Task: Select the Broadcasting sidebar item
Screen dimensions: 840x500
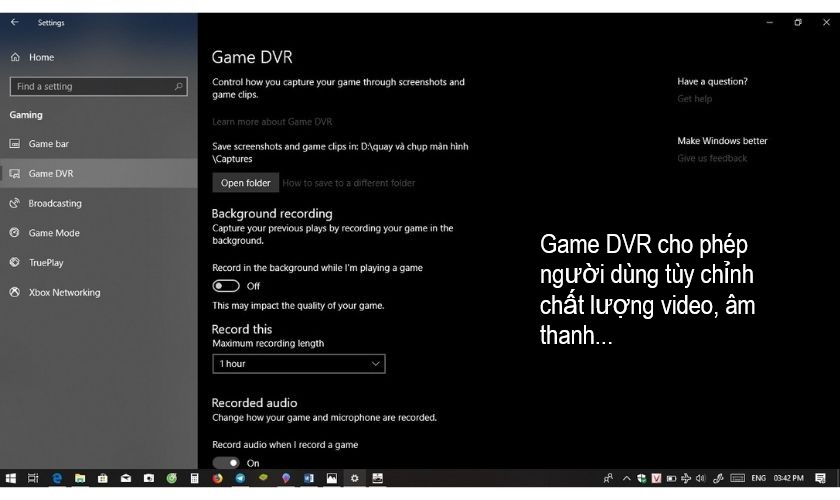Action: coord(54,203)
